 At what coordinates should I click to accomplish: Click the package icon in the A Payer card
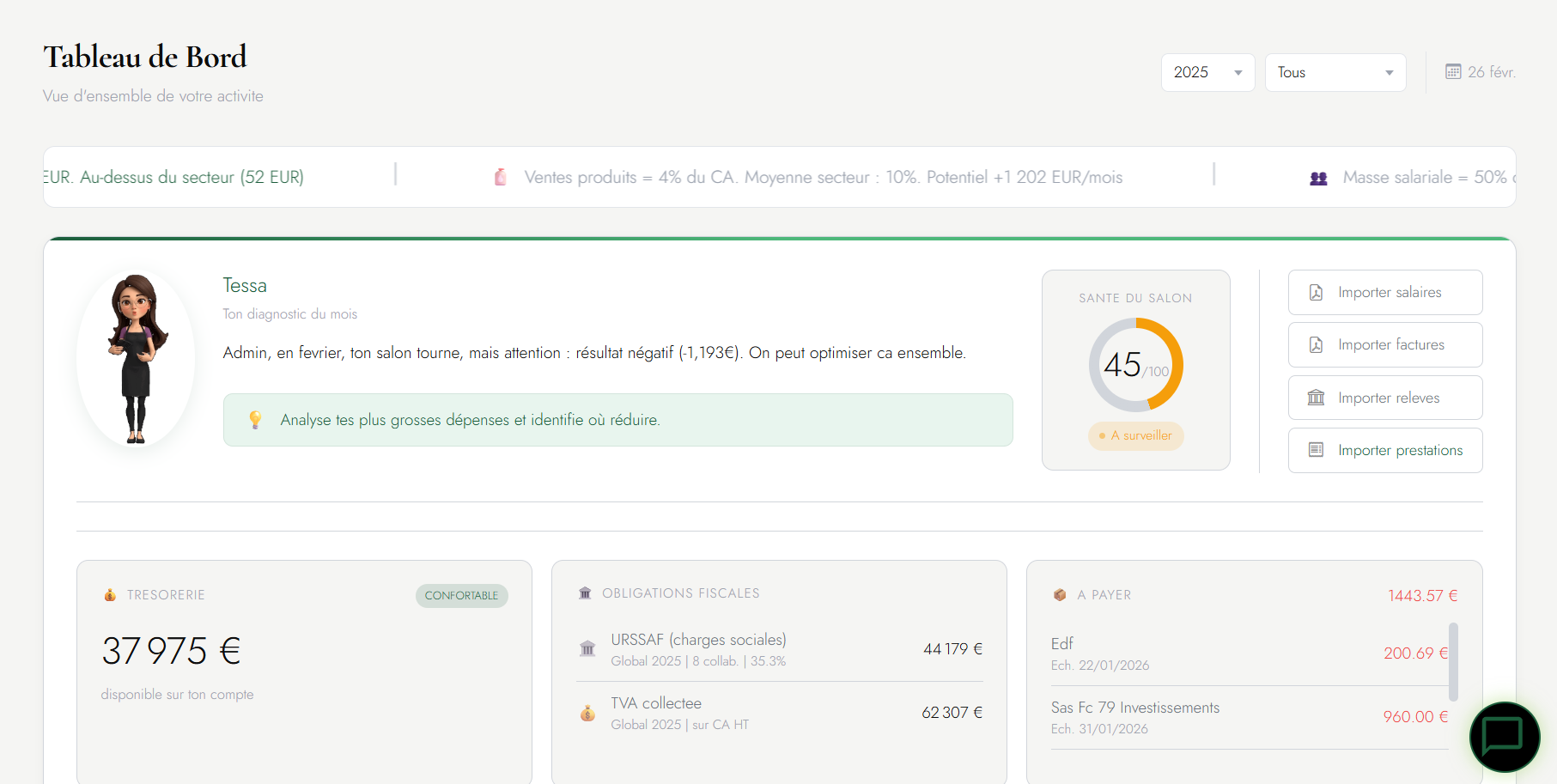(1060, 594)
